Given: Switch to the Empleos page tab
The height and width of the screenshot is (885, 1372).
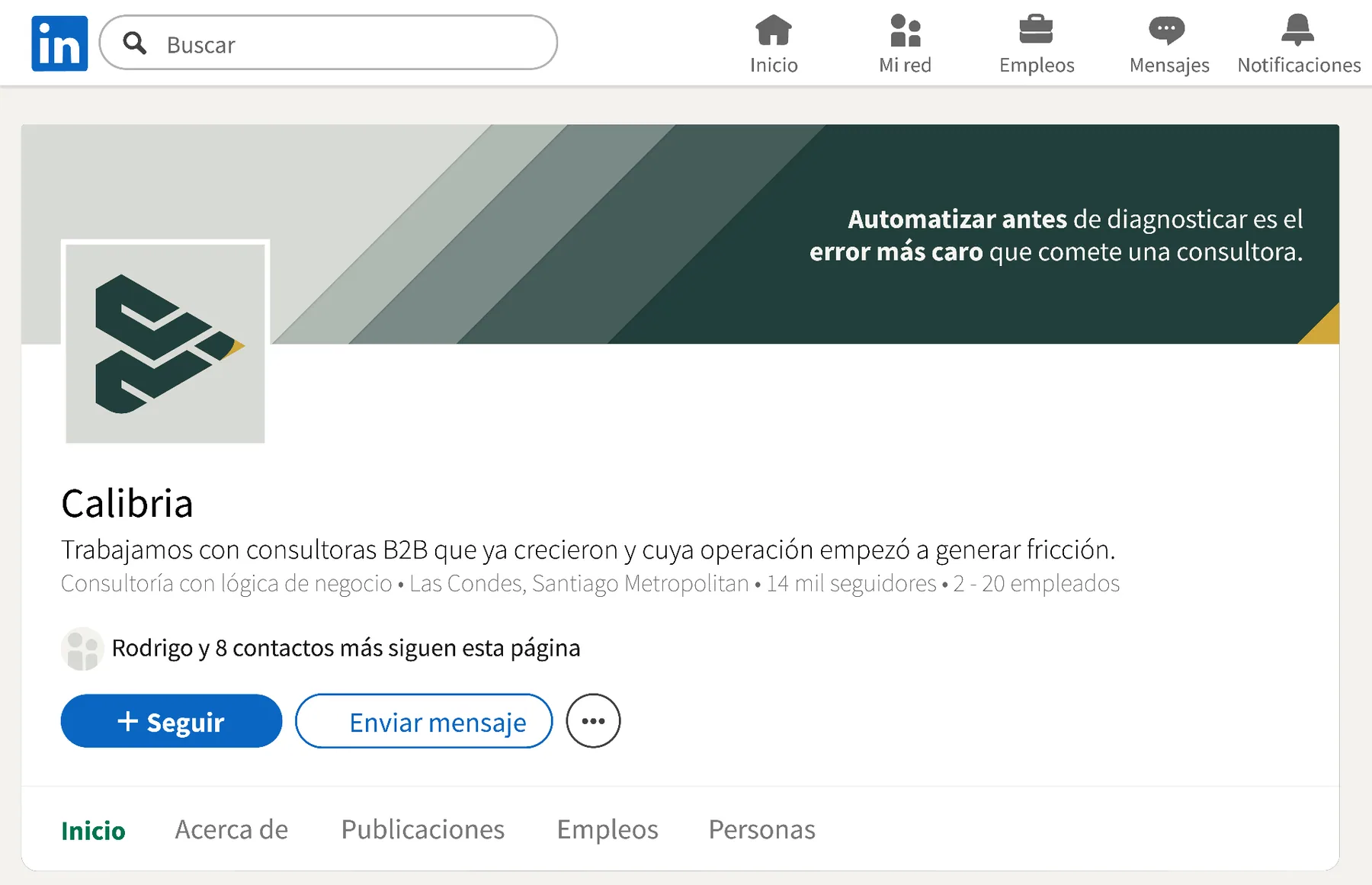Looking at the screenshot, I should (607, 830).
